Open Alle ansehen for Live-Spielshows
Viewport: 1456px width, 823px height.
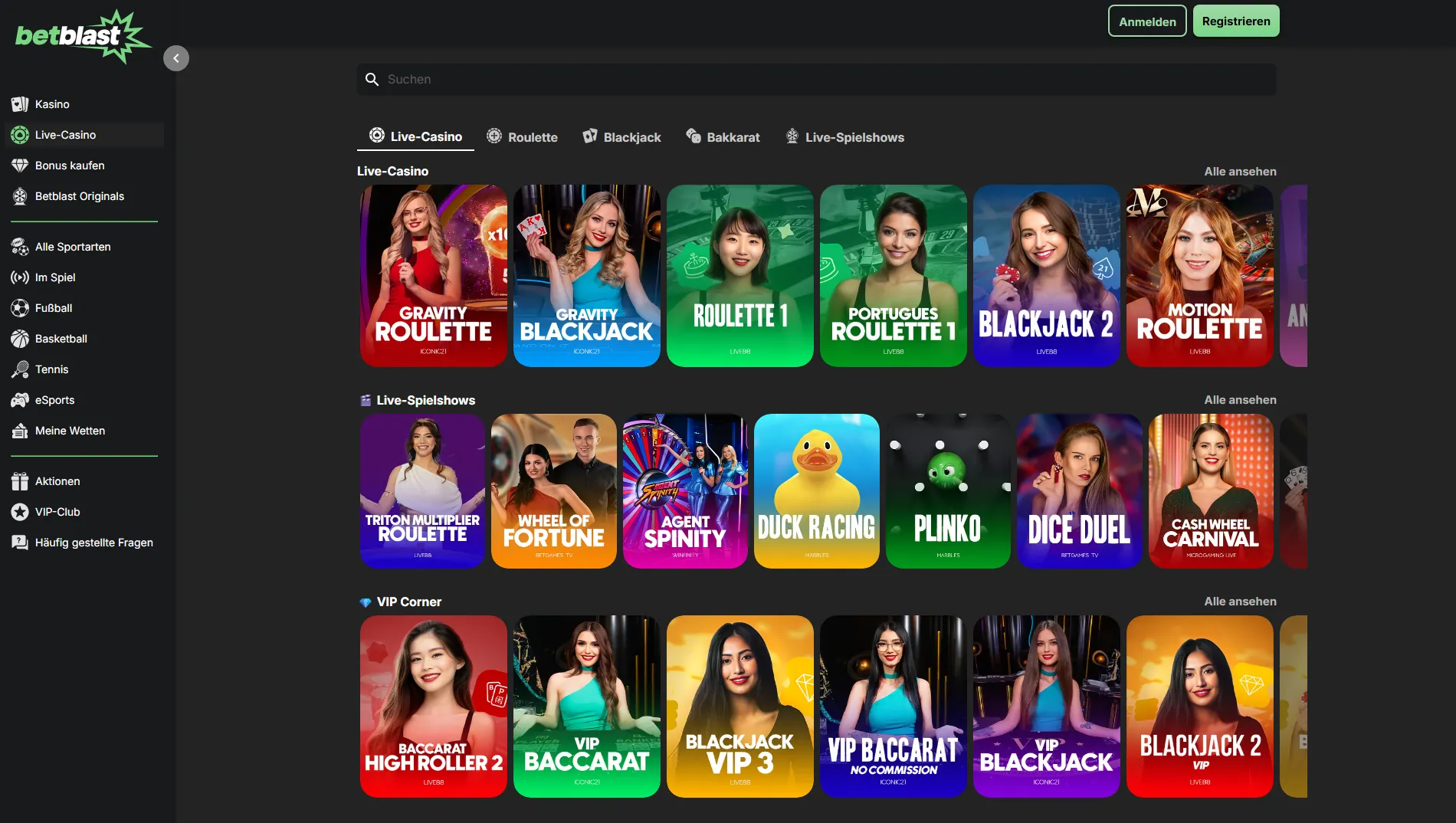[1240, 399]
